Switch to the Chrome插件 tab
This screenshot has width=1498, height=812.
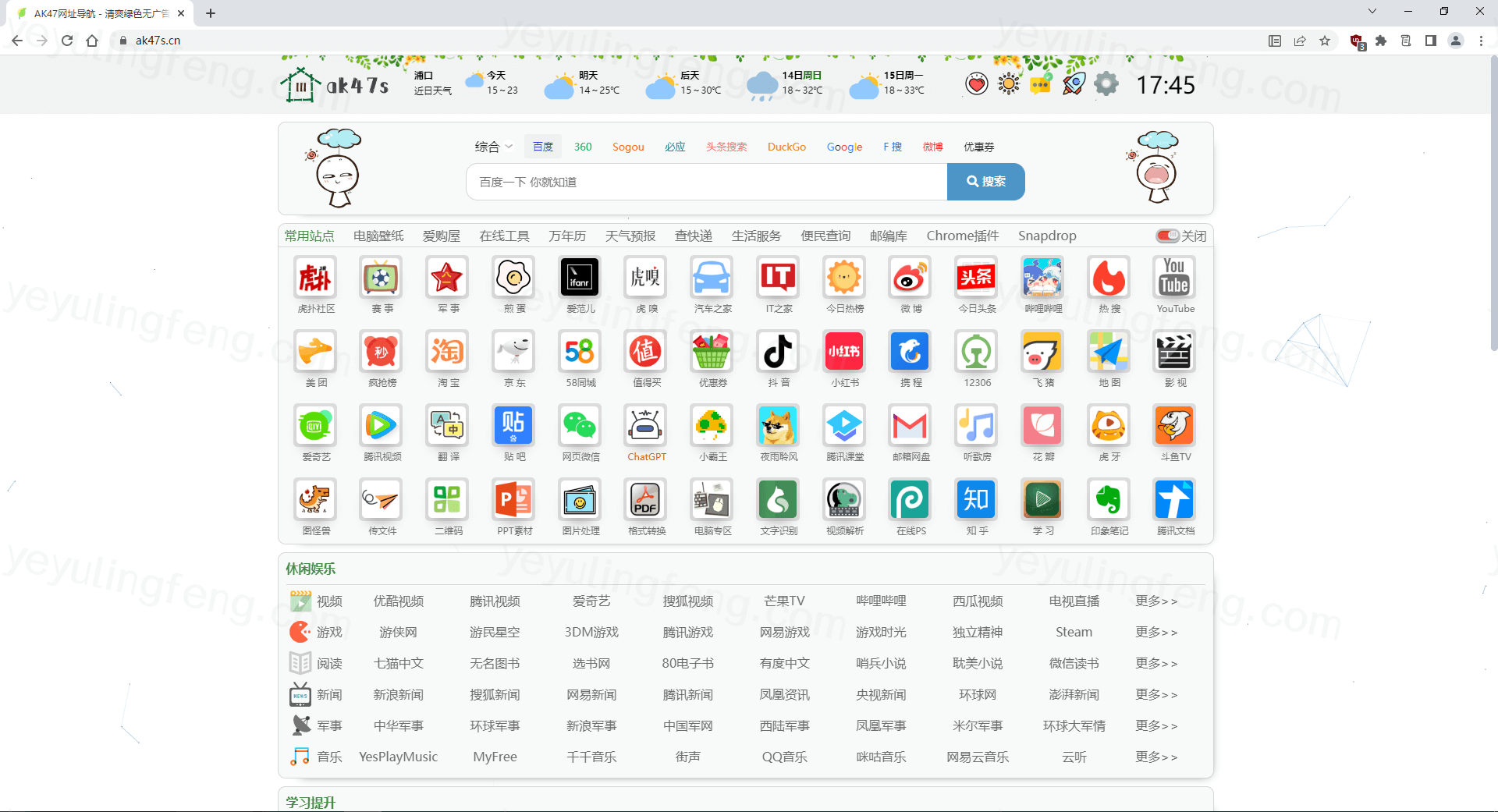tap(963, 236)
